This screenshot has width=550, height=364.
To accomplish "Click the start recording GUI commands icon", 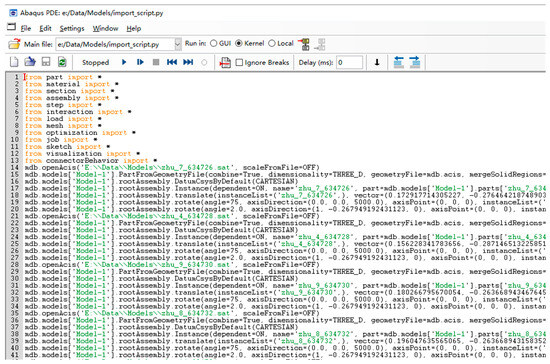I will pyautogui.click(x=304, y=44).
